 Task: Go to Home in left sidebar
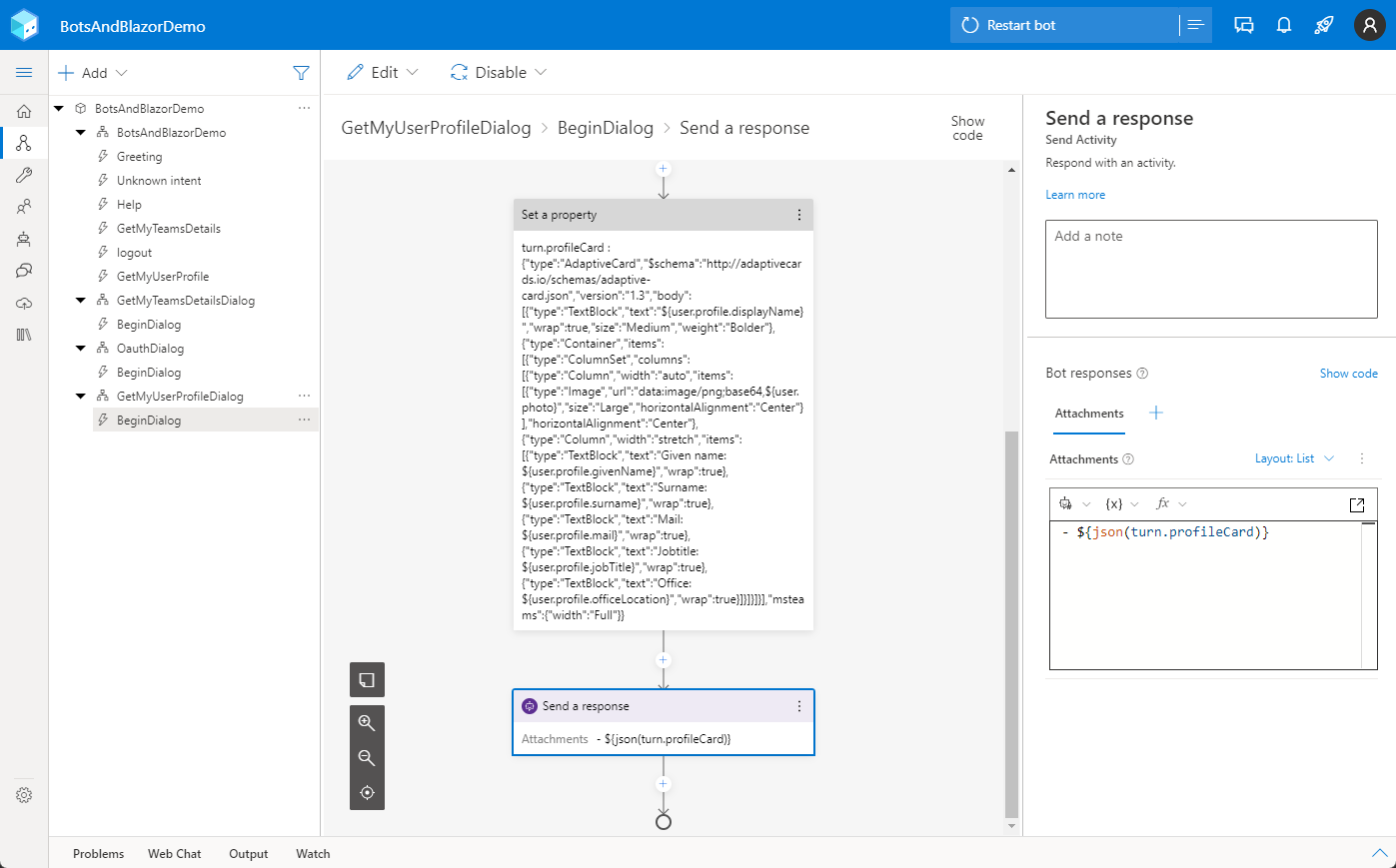pos(24,111)
